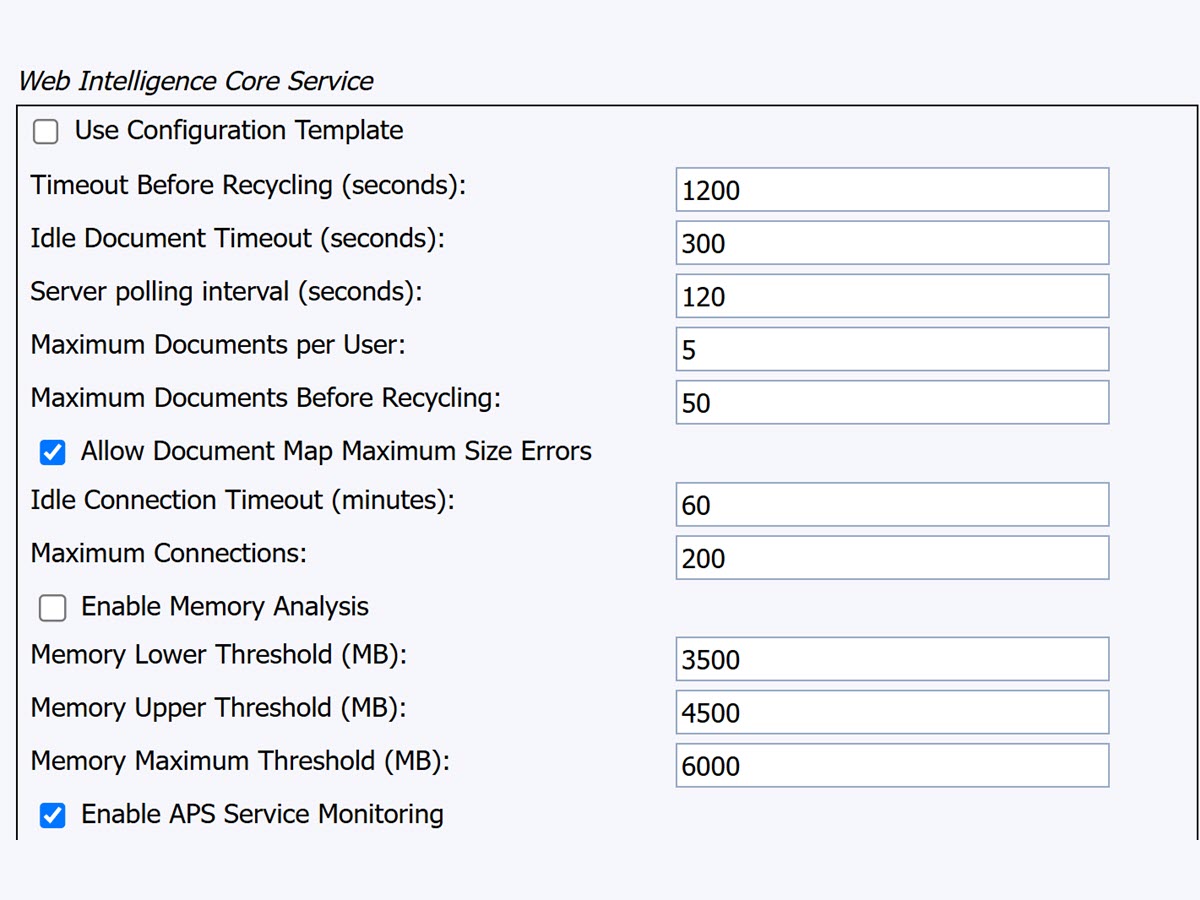Click the Memory Lower Threshold (MB) label
Image resolution: width=1200 pixels, height=900 pixels.
tap(220, 654)
